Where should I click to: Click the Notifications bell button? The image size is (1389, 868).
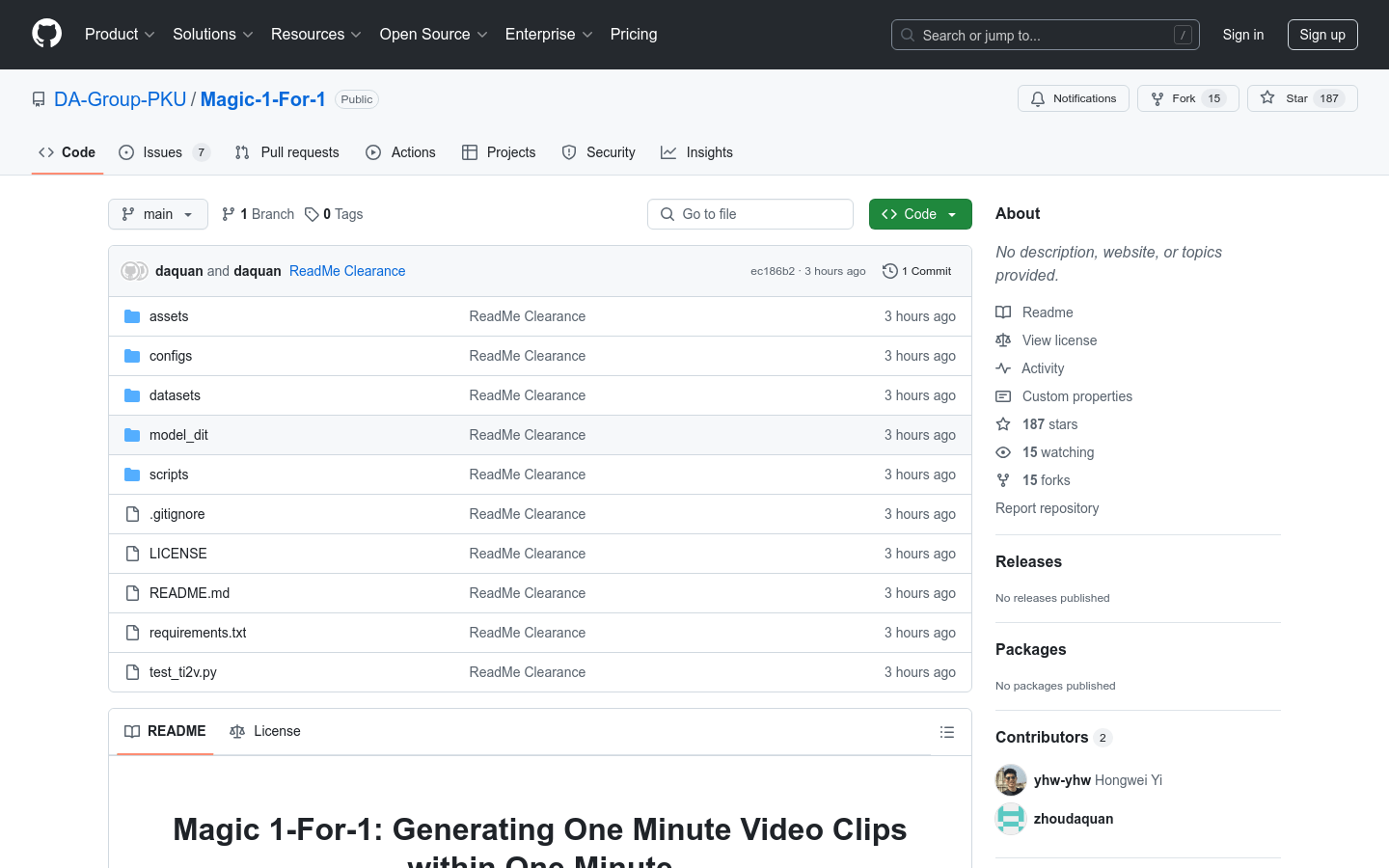pos(1074,98)
